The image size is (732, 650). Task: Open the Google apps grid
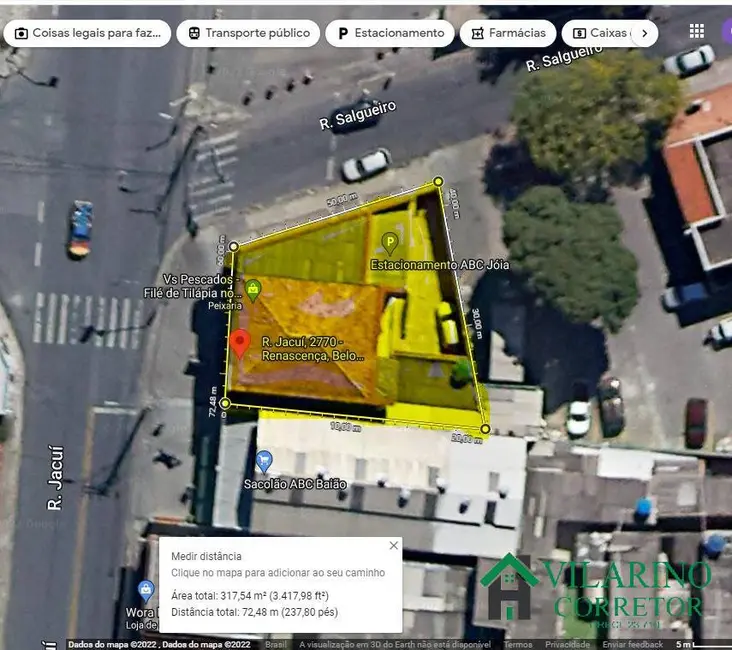697,31
